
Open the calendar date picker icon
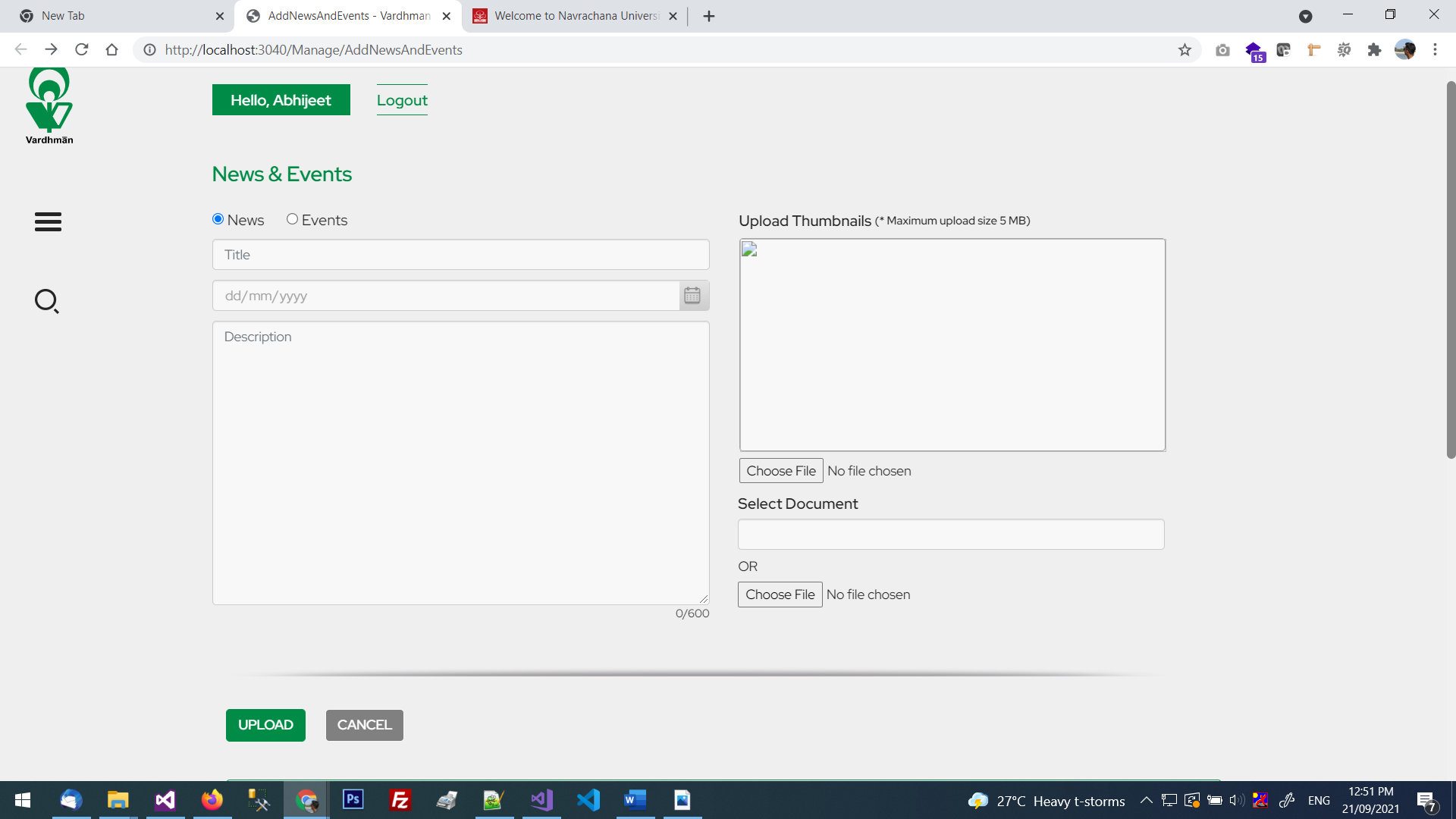(x=692, y=296)
